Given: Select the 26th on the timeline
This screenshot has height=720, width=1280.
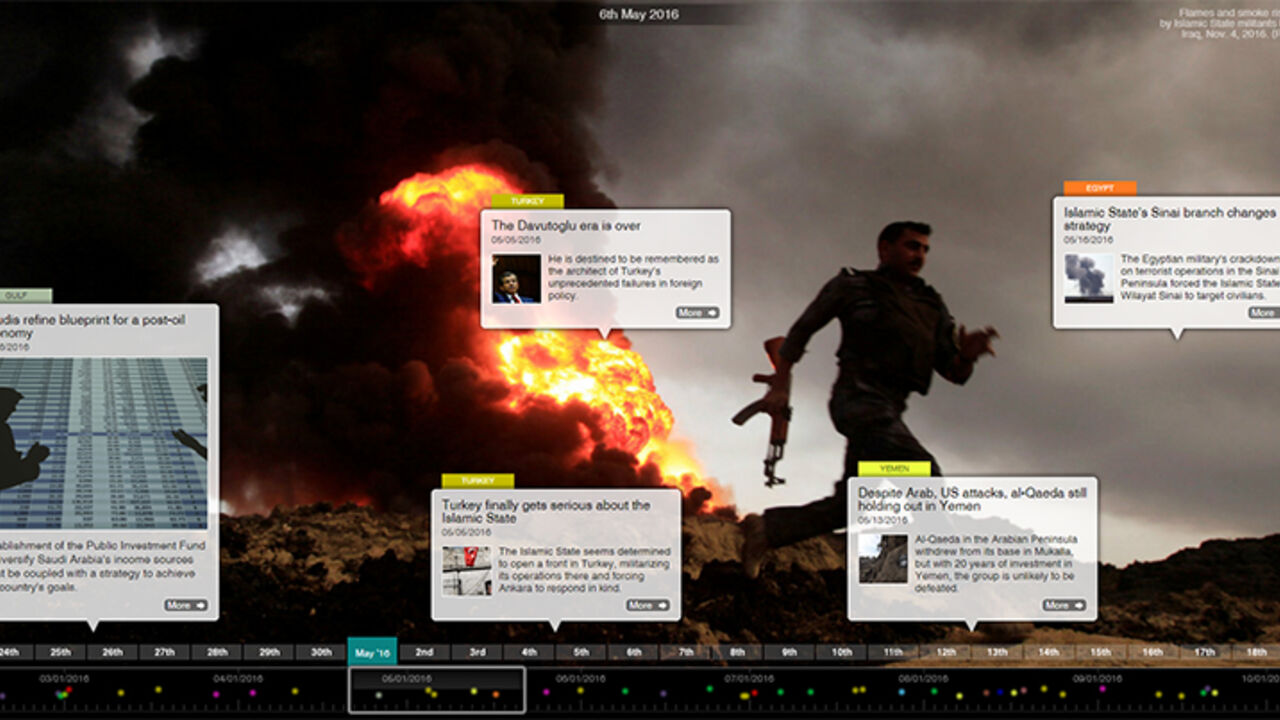Looking at the screenshot, I should coord(112,652).
